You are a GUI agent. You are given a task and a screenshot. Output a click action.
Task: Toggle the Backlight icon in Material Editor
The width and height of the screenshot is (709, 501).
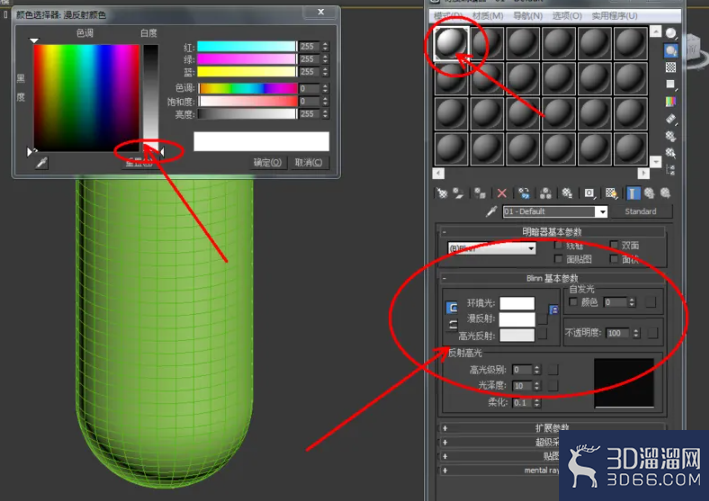[x=671, y=50]
